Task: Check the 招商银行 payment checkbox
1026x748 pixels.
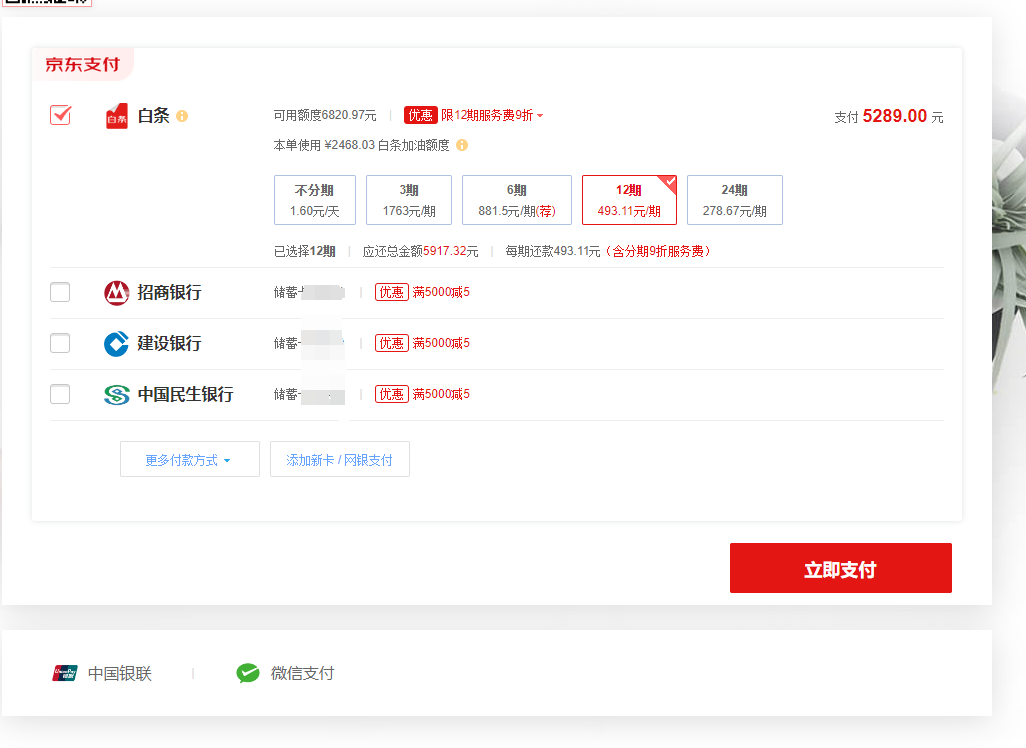Action: click(60, 292)
